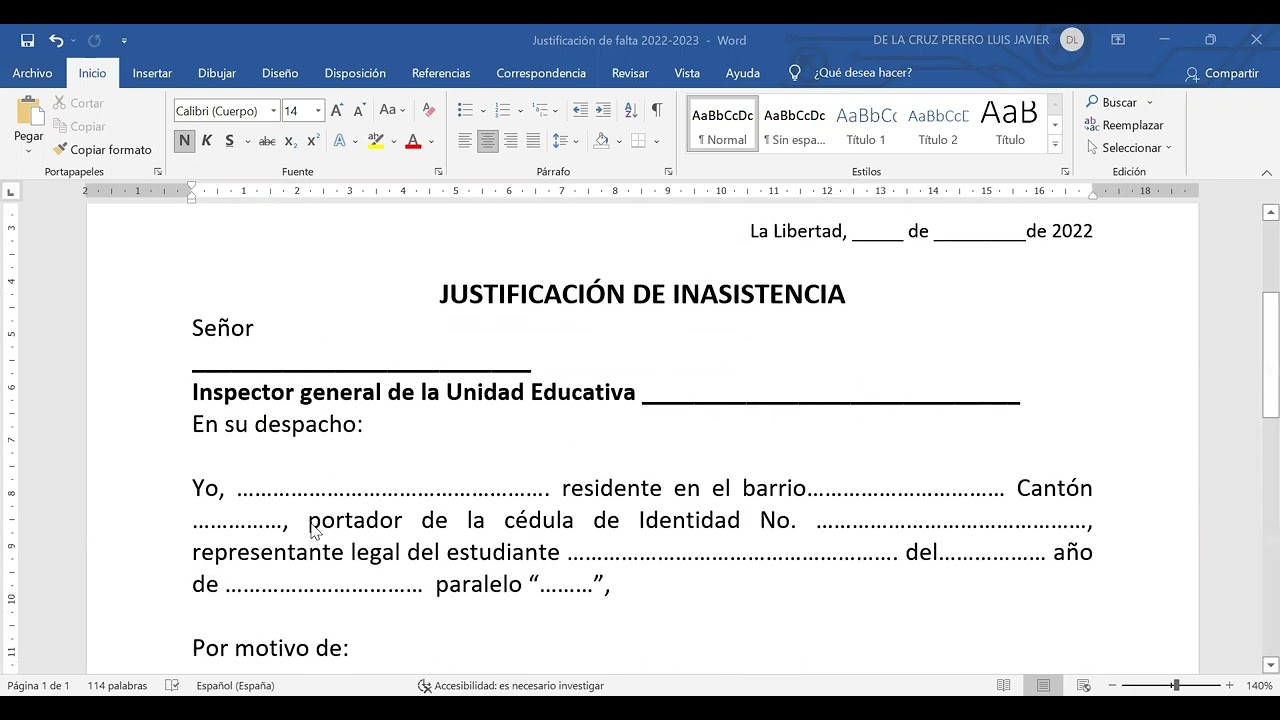The image size is (1280, 720).
Task: Open the Calibri font dropdown
Action: click(x=273, y=110)
